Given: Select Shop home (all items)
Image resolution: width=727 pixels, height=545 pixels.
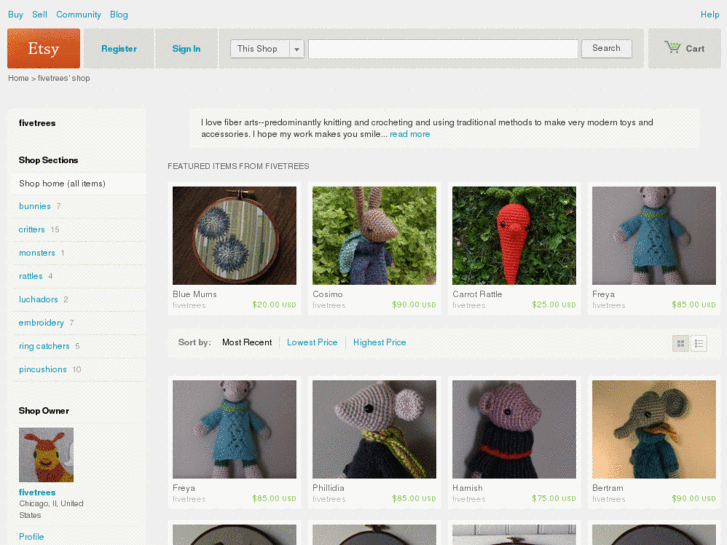Looking at the screenshot, I should click(x=62, y=184).
